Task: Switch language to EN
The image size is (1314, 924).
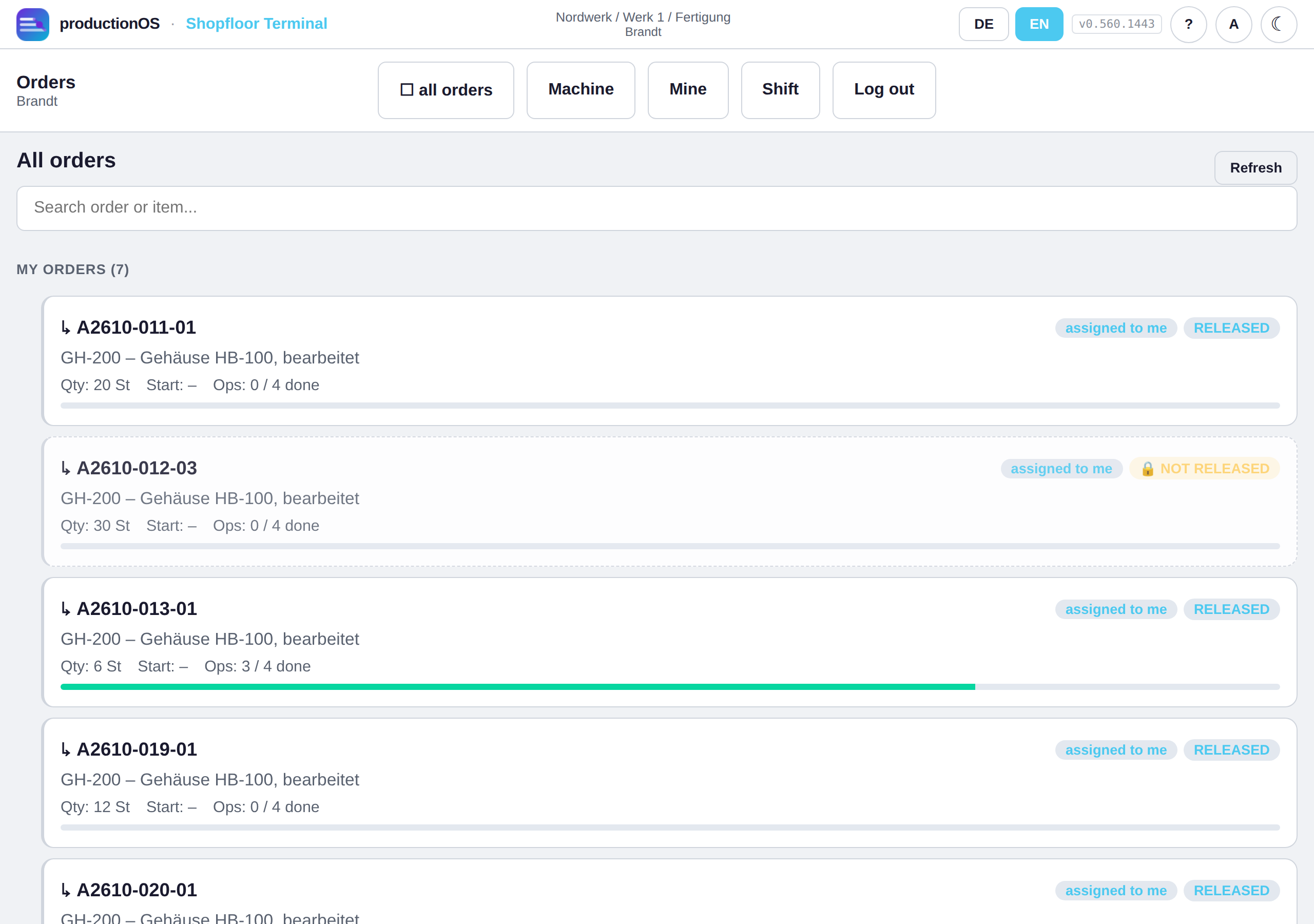Action: coord(1039,24)
